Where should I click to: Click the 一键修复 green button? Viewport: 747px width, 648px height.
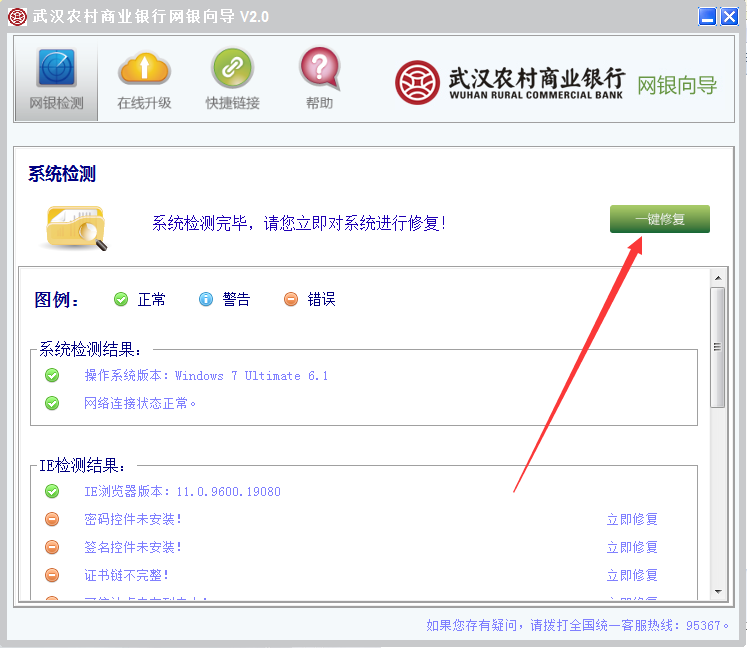point(660,219)
